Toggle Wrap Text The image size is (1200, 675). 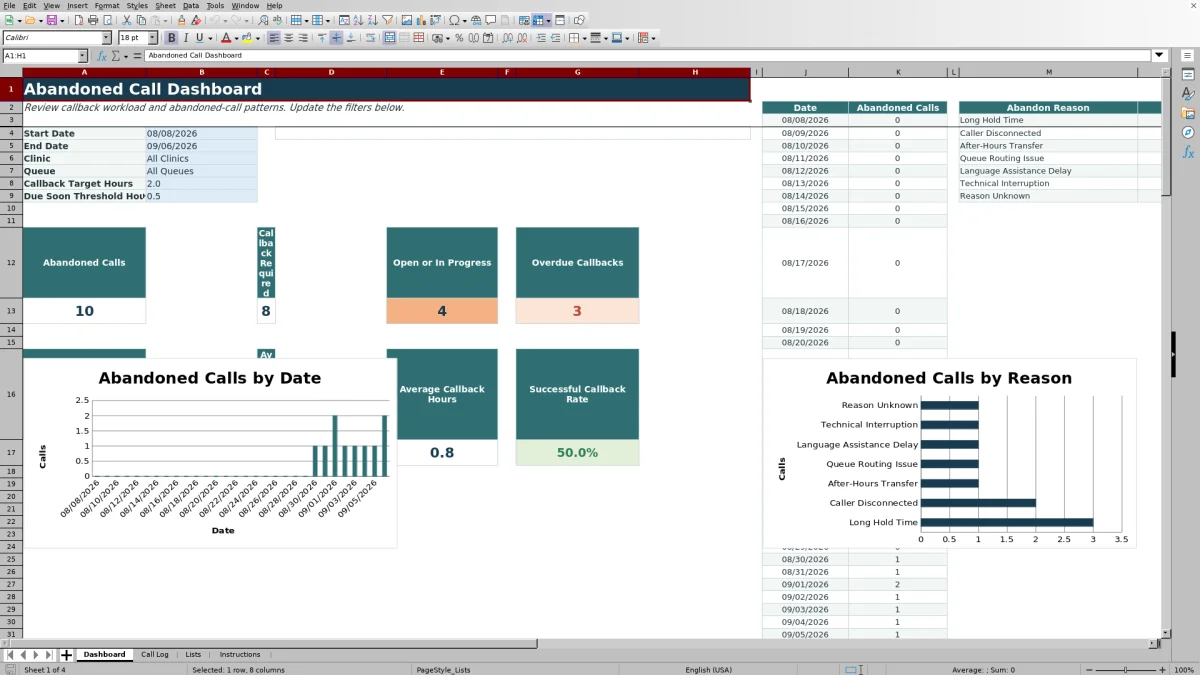pyautogui.click(x=371, y=38)
